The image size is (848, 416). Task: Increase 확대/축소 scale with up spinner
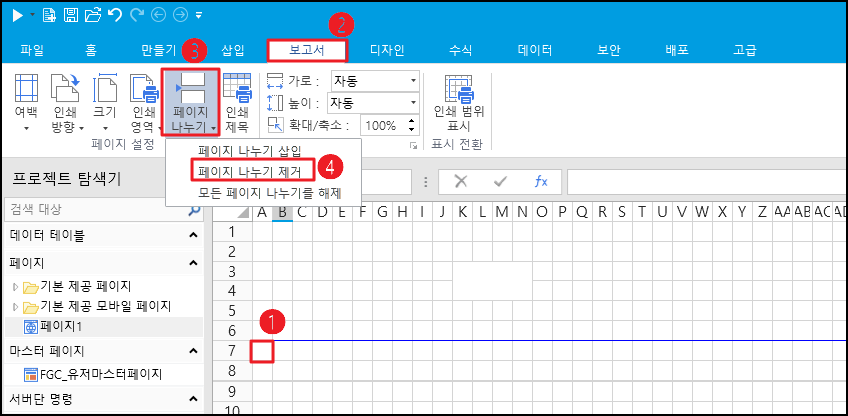click(x=411, y=121)
